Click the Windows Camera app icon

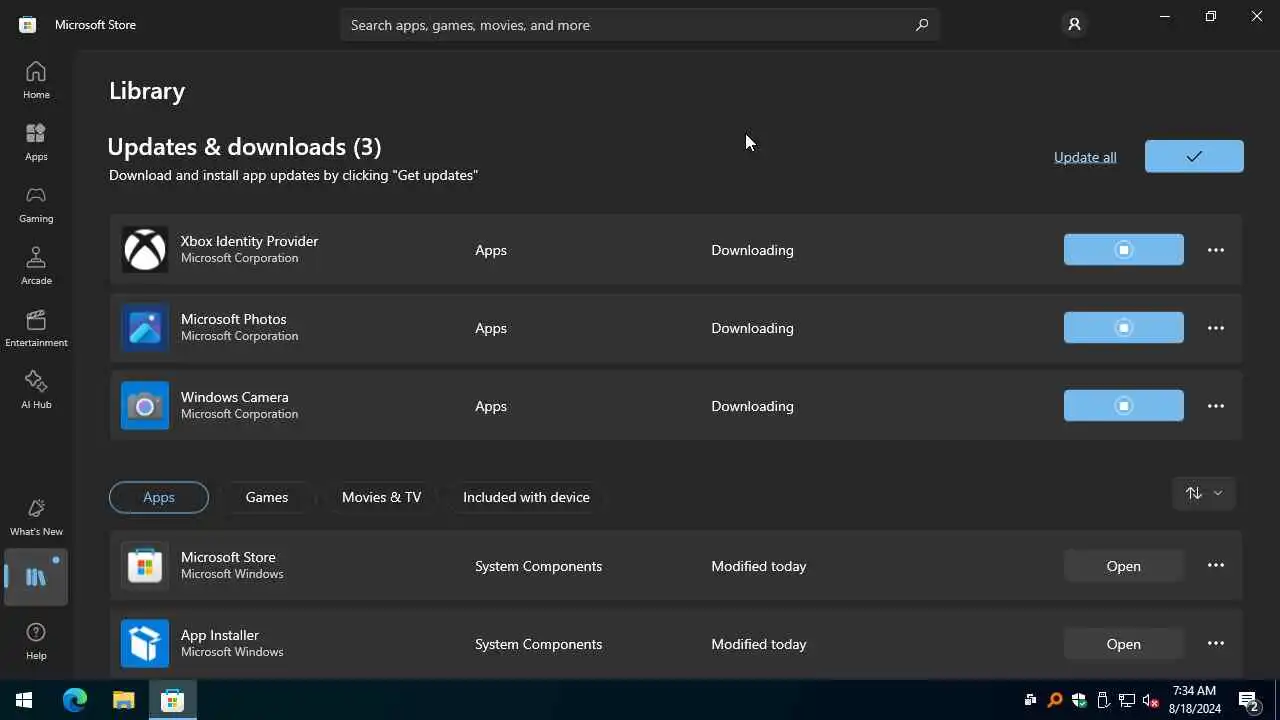click(145, 405)
